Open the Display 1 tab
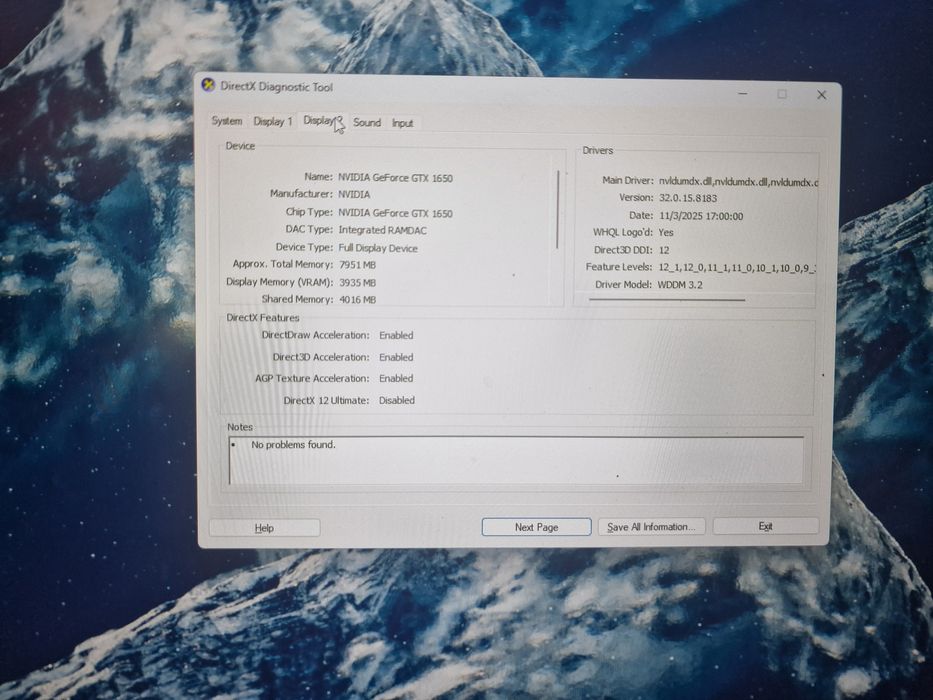The image size is (933, 700). [273, 121]
